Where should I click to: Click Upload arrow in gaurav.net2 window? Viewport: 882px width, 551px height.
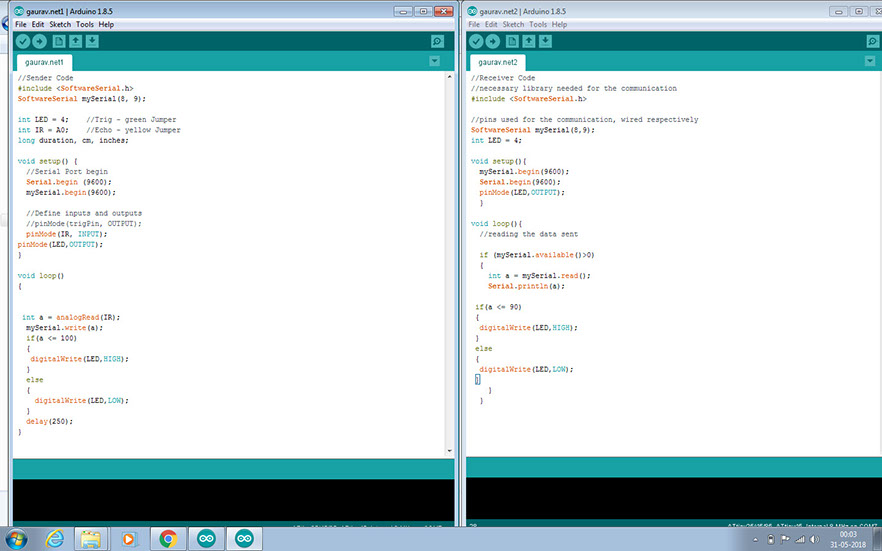493,41
